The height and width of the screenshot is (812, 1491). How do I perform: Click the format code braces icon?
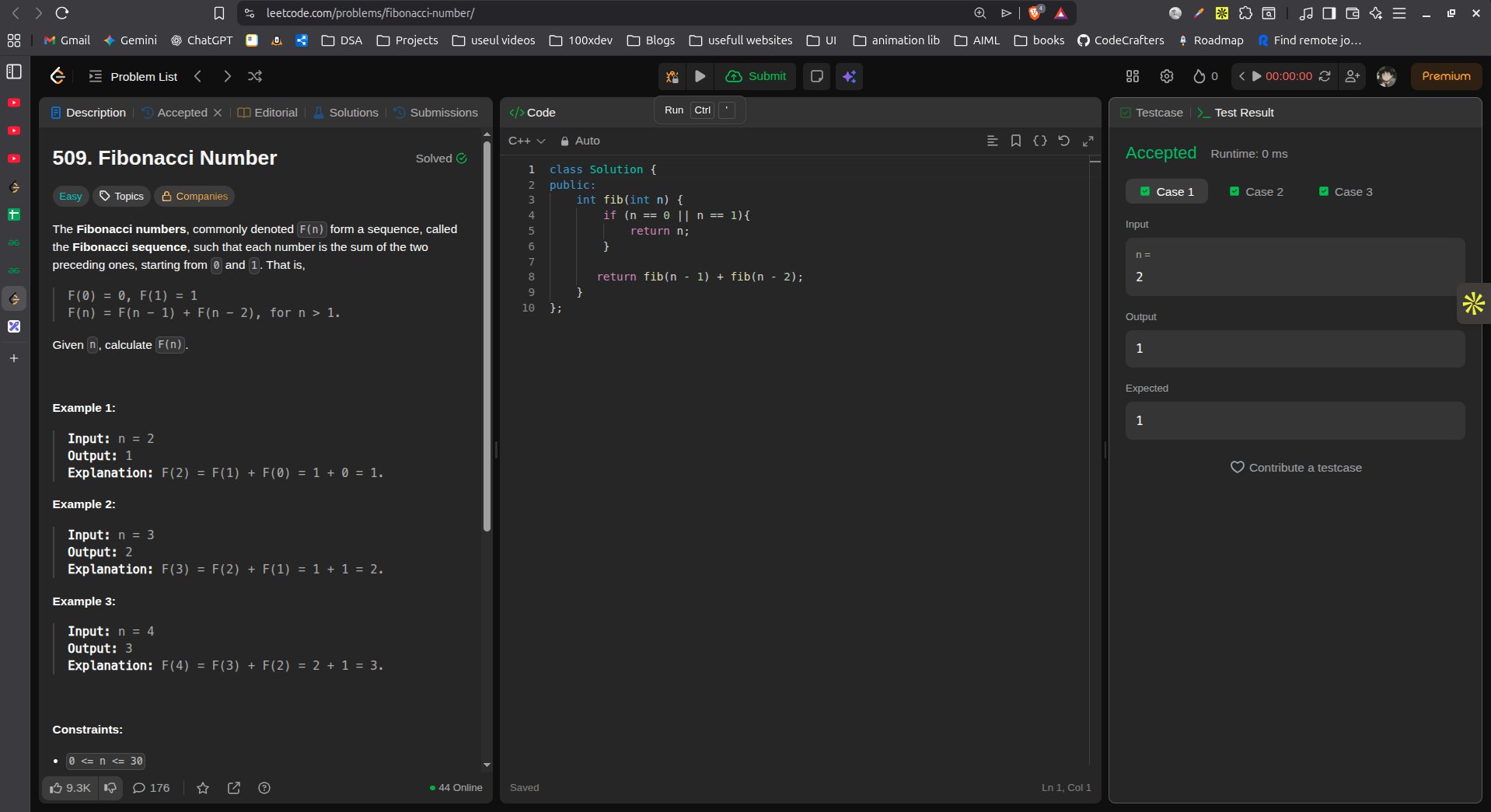1039,141
